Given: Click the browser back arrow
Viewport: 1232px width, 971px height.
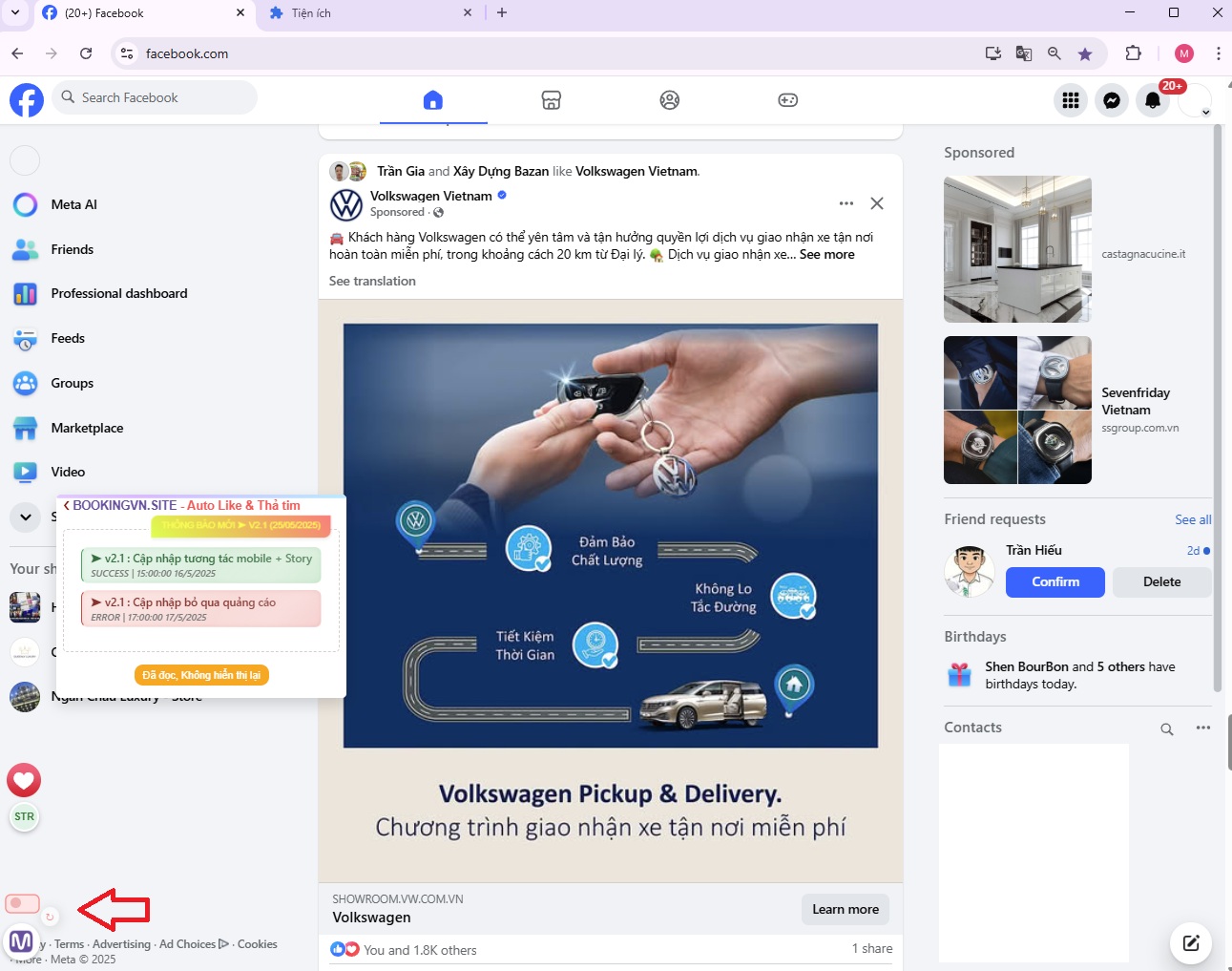Looking at the screenshot, I should [x=17, y=53].
